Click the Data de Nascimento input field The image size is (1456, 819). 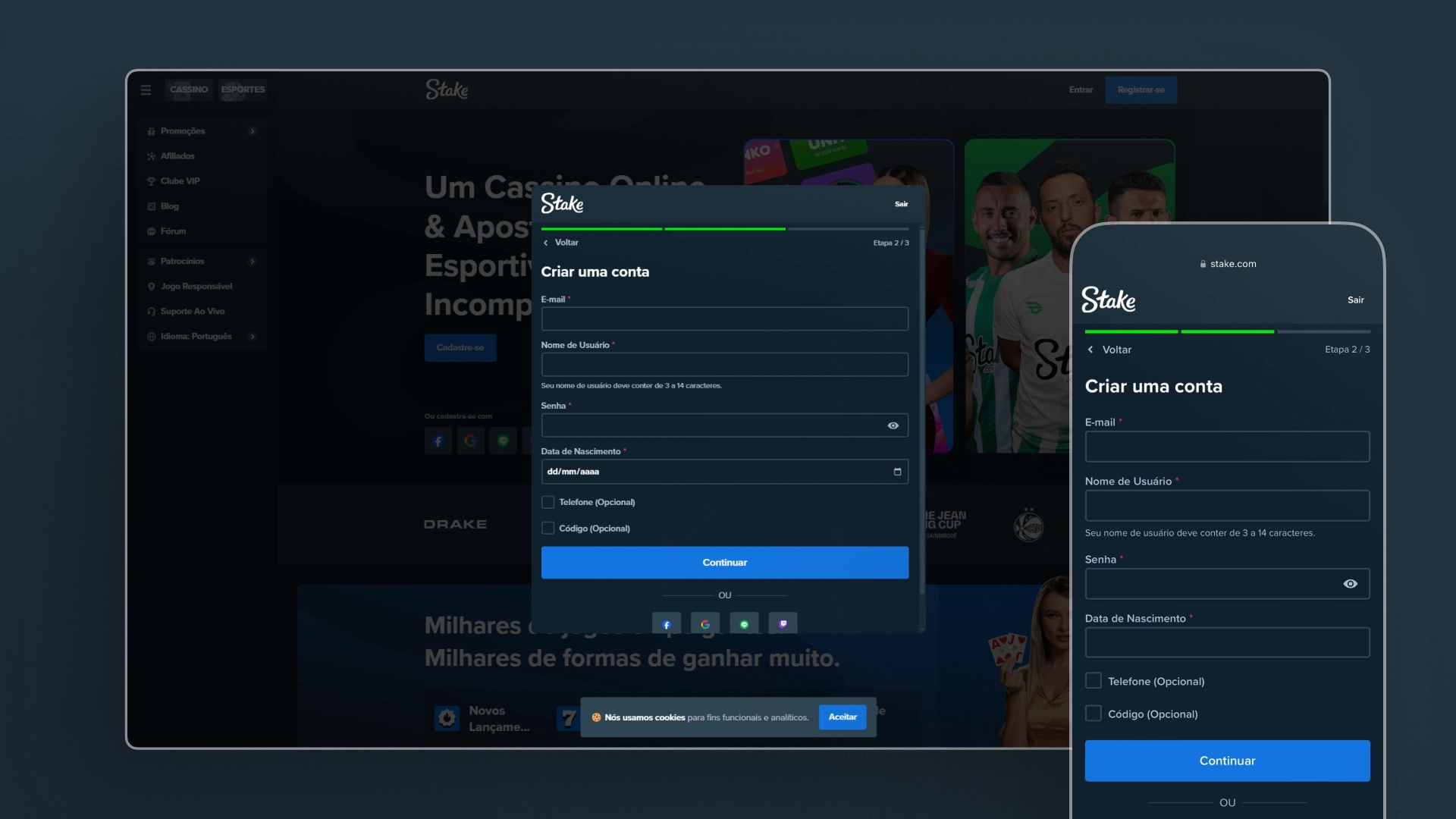point(724,471)
